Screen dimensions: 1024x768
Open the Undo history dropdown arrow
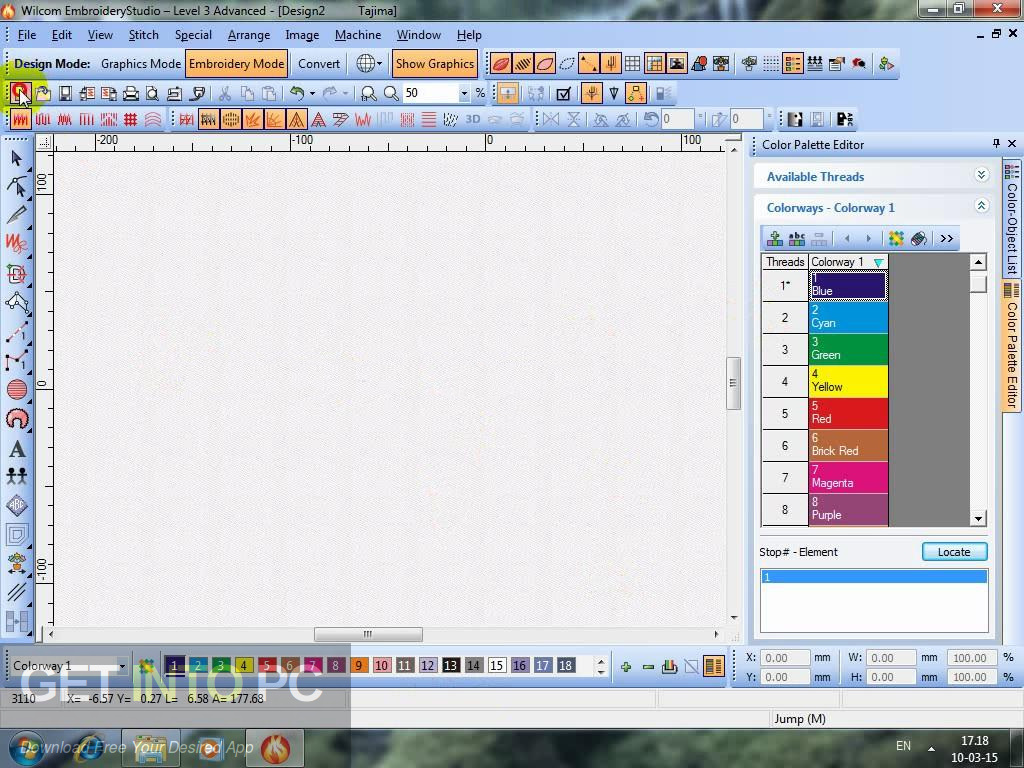point(312,93)
